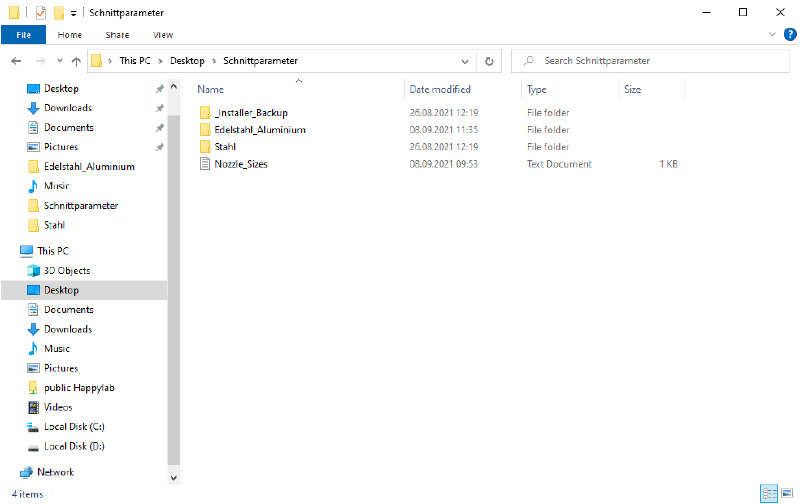This screenshot has width=800, height=504.
Task: Expand the ribbon with the chevron
Action: click(x=774, y=34)
